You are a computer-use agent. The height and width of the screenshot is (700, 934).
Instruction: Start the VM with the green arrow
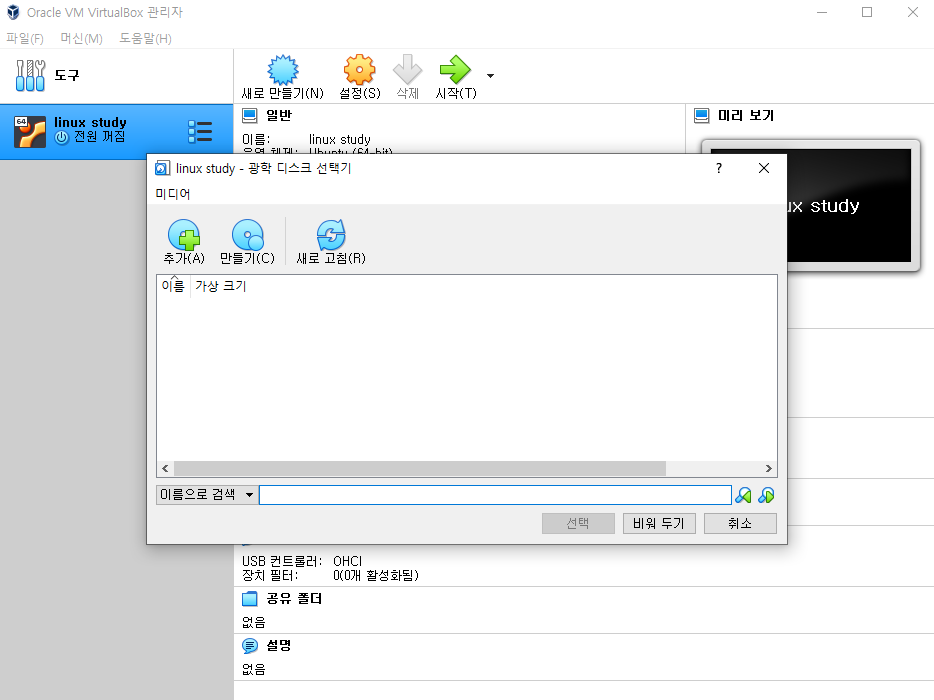(455, 70)
